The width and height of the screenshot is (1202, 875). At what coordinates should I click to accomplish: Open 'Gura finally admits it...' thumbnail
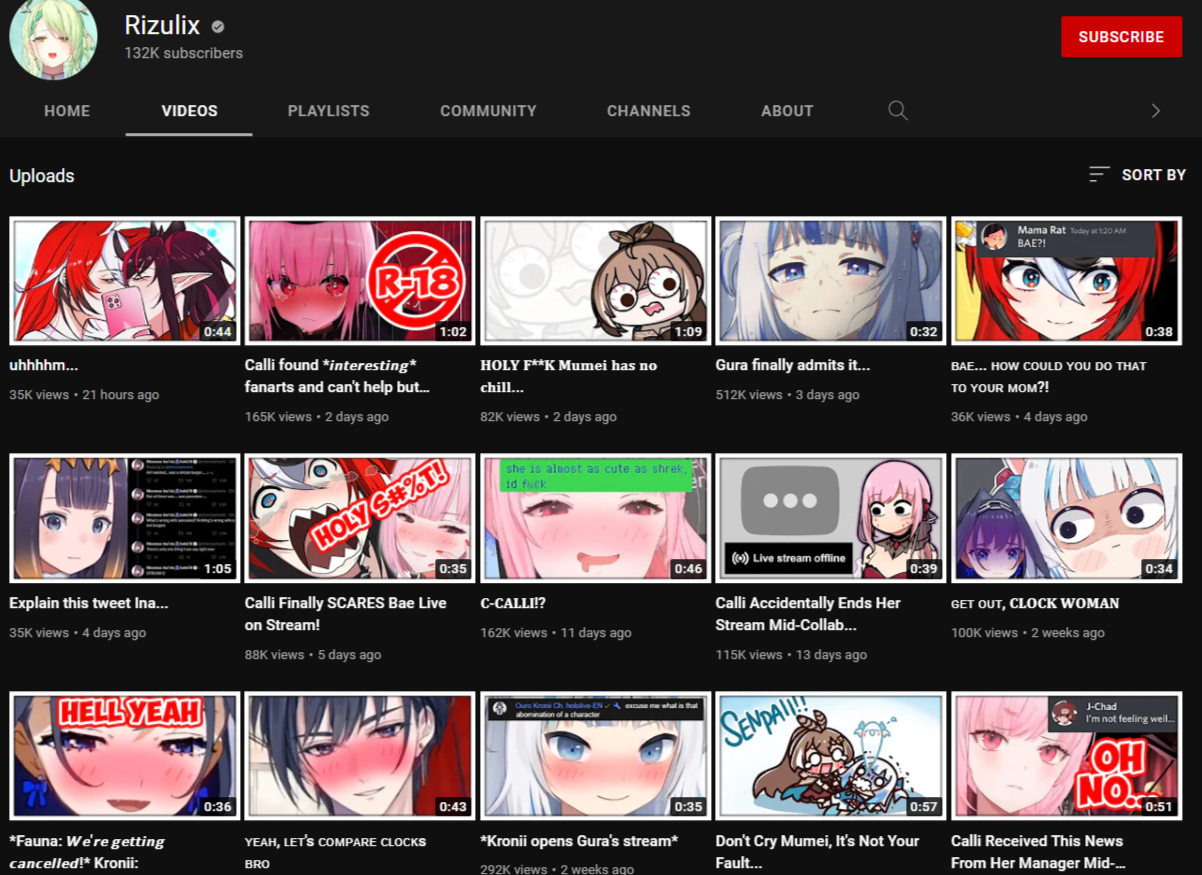coord(831,280)
